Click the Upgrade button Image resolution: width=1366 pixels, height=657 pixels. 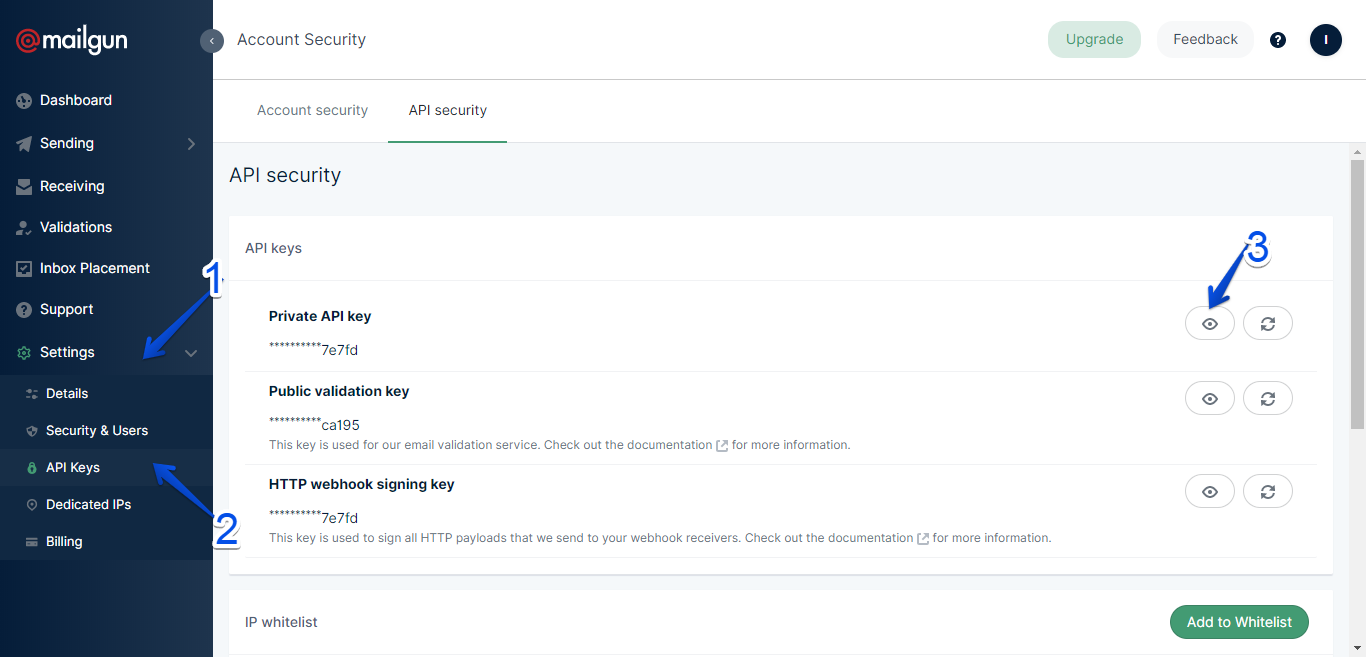tap(1094, 40)
